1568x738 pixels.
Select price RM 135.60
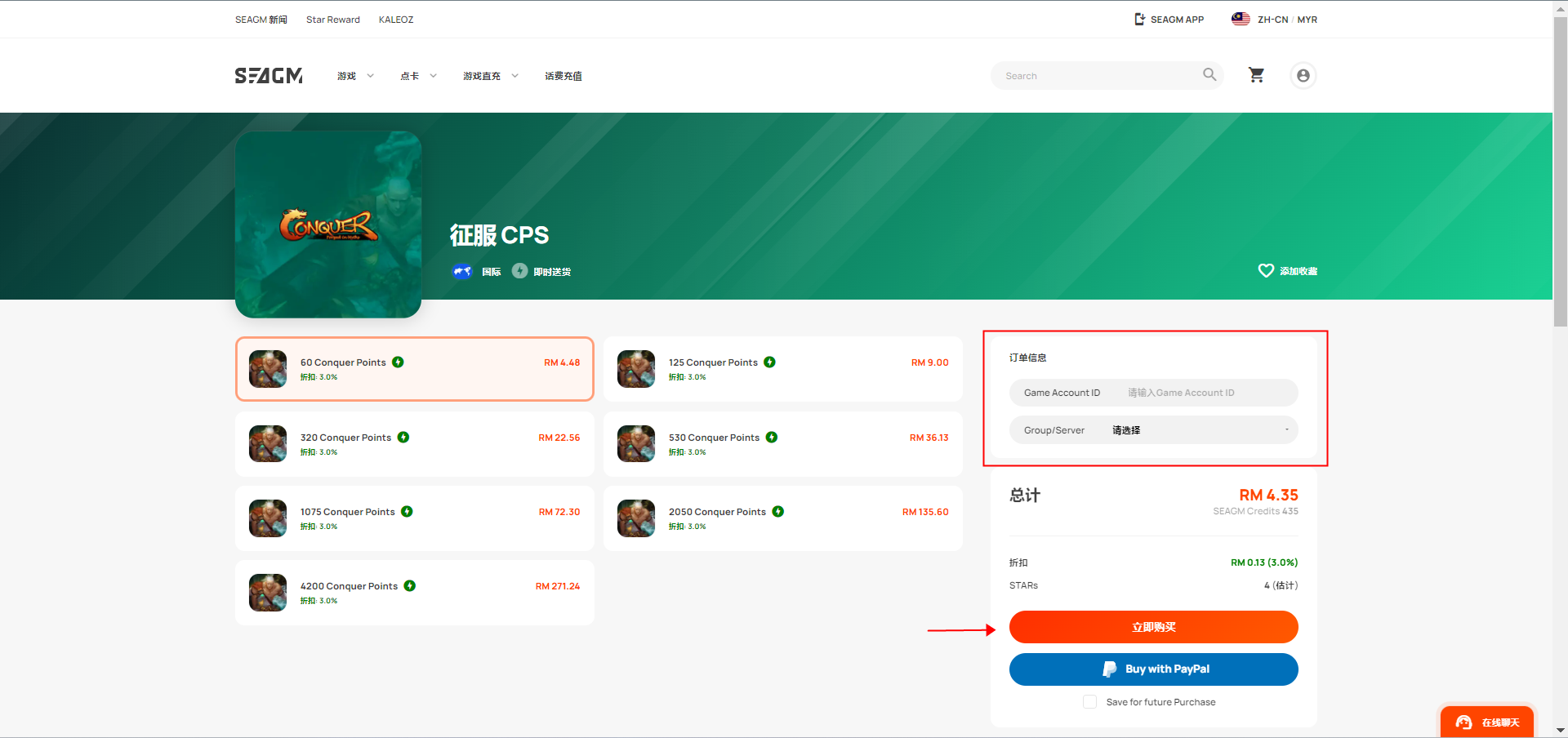pos(925,512)
